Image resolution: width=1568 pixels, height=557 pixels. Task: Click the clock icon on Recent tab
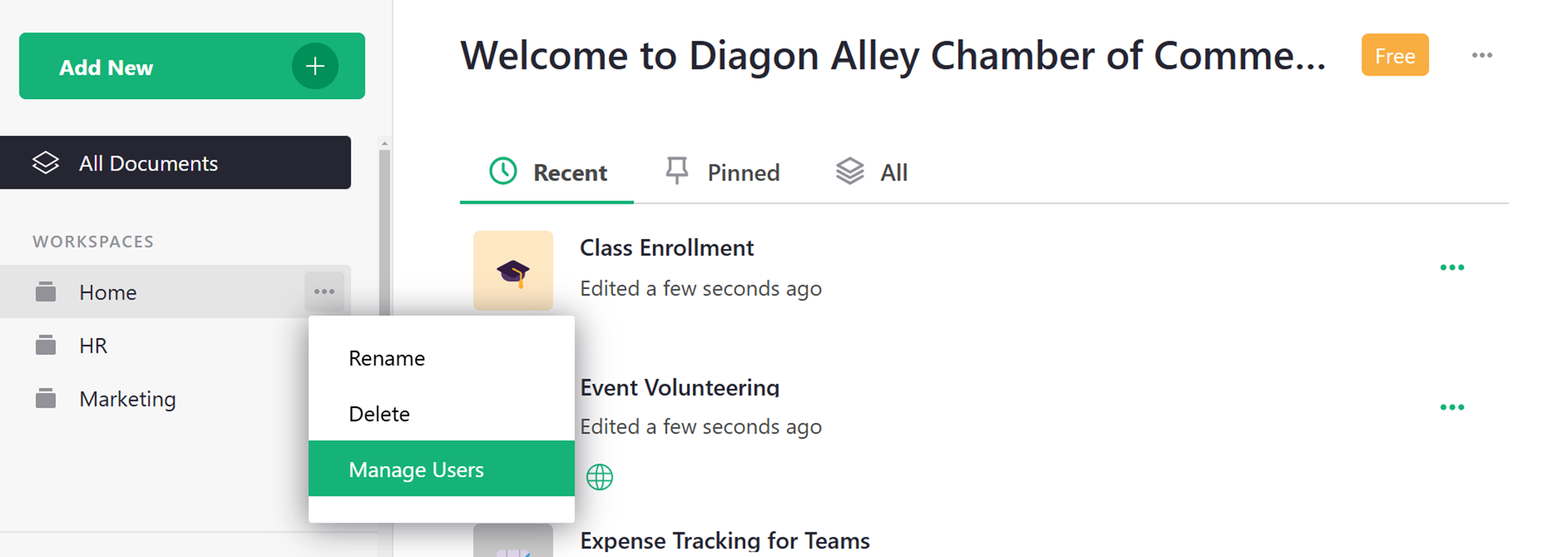(503, 172)
